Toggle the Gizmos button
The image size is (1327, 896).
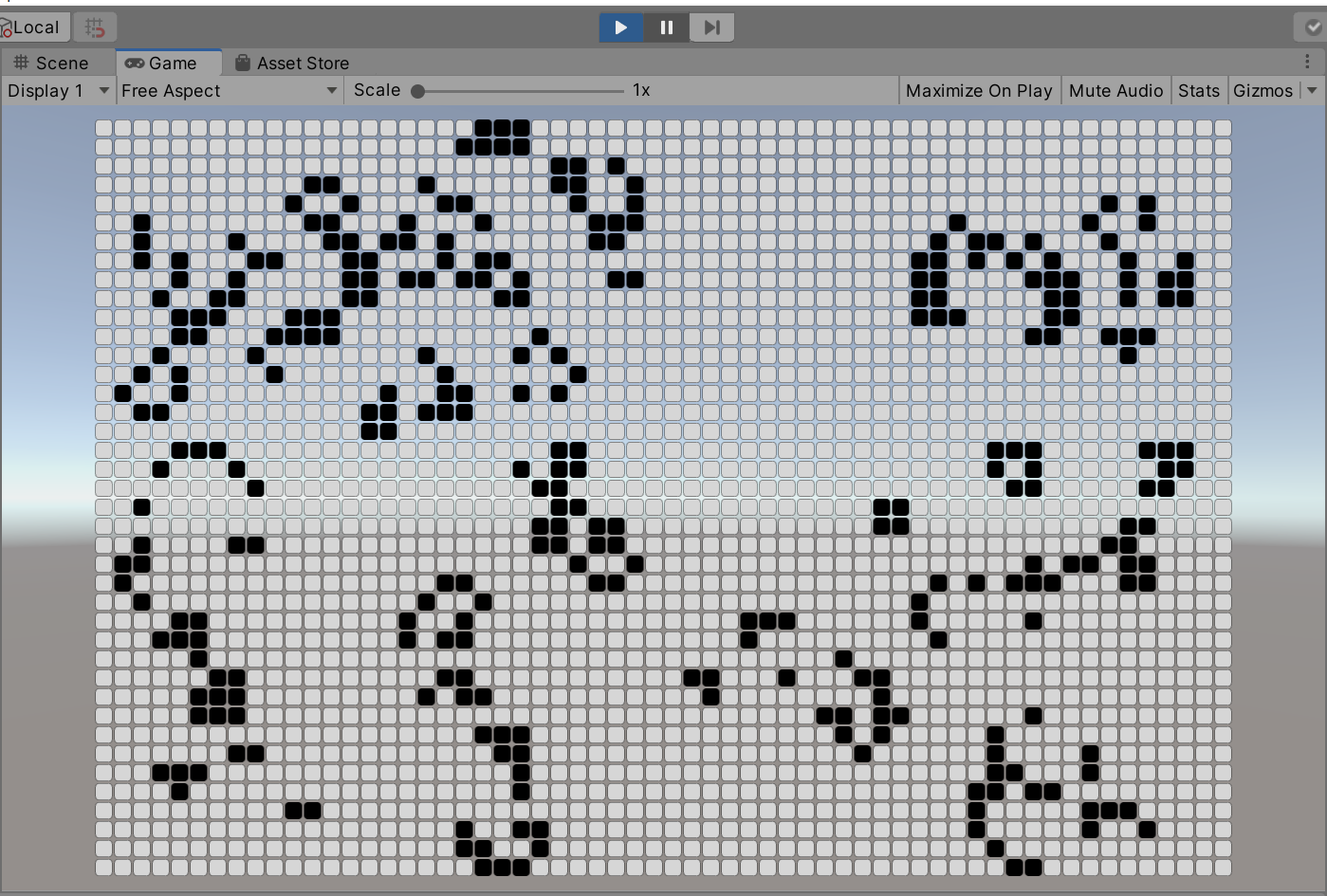click(1262, 91)
